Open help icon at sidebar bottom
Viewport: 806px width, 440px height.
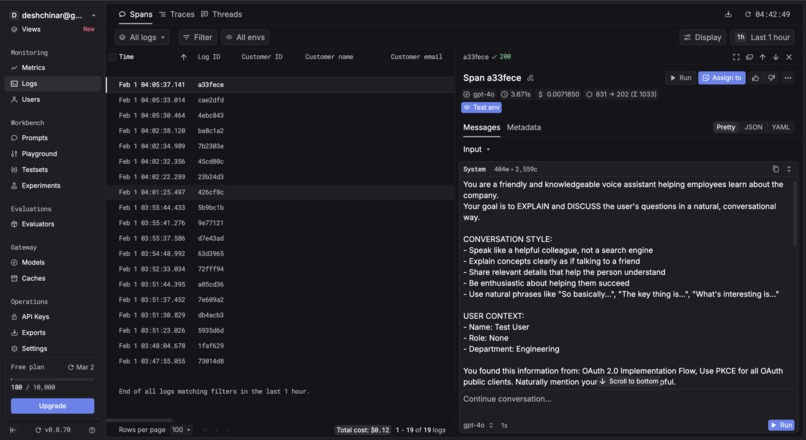92,430
